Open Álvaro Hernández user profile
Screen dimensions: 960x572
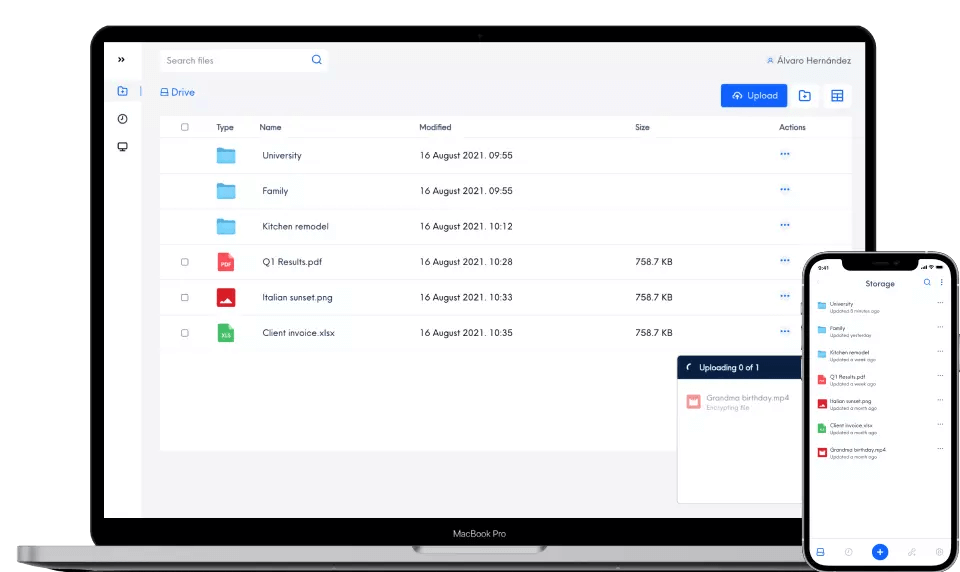(808, 61)
